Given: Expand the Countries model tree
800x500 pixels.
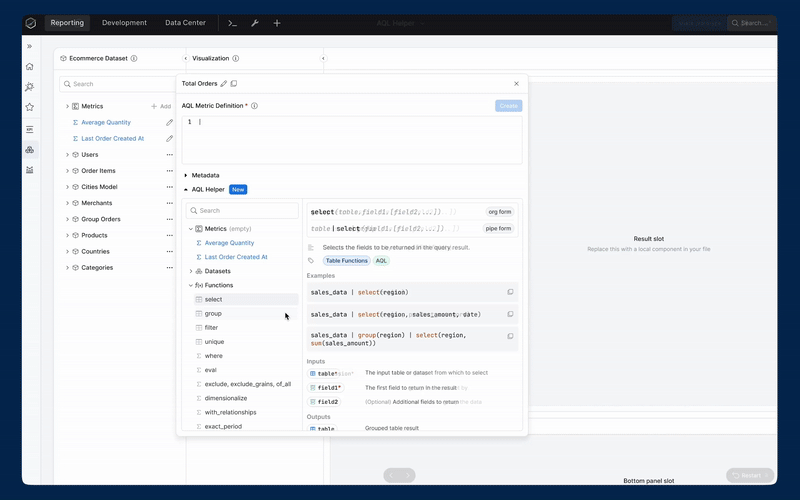Looking at the screenshot, I should (67, 252).
